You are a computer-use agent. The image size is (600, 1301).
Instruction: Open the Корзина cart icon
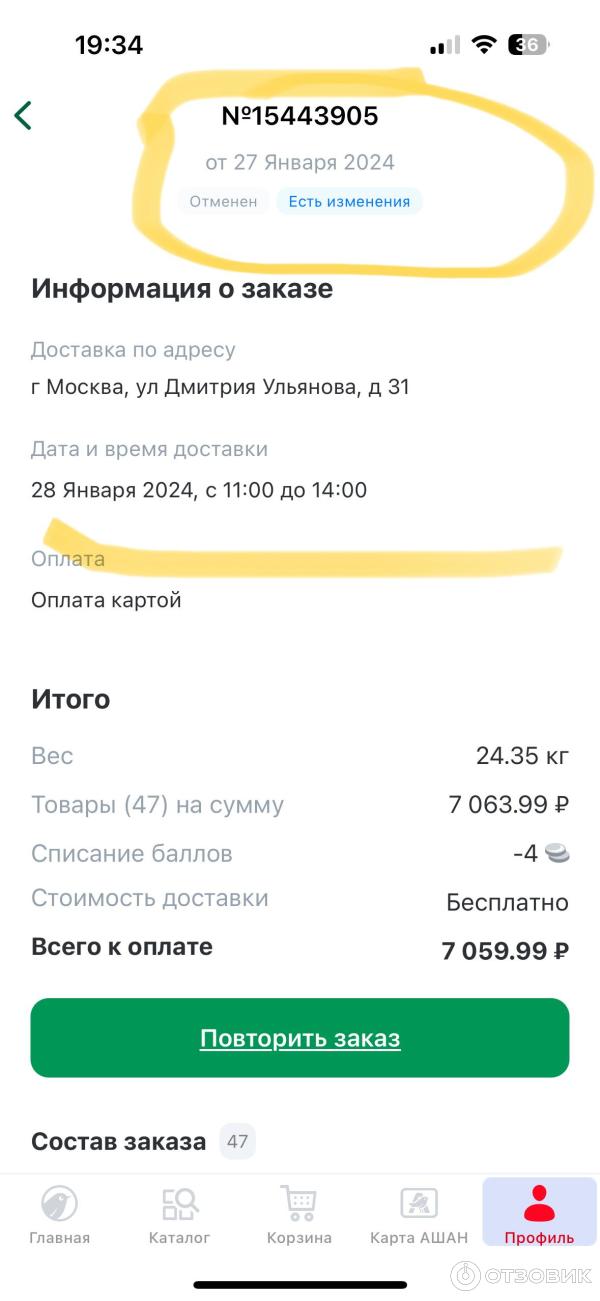[x=299, y=1202]
